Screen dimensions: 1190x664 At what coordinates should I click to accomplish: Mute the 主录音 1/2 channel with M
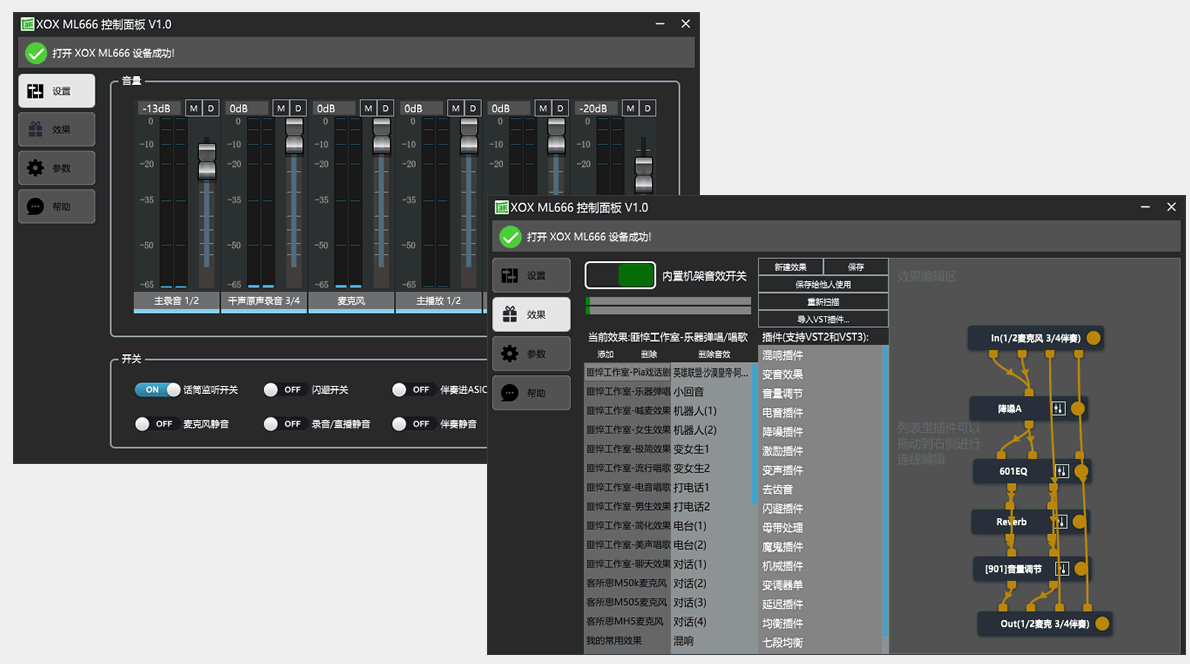(193, 108)
